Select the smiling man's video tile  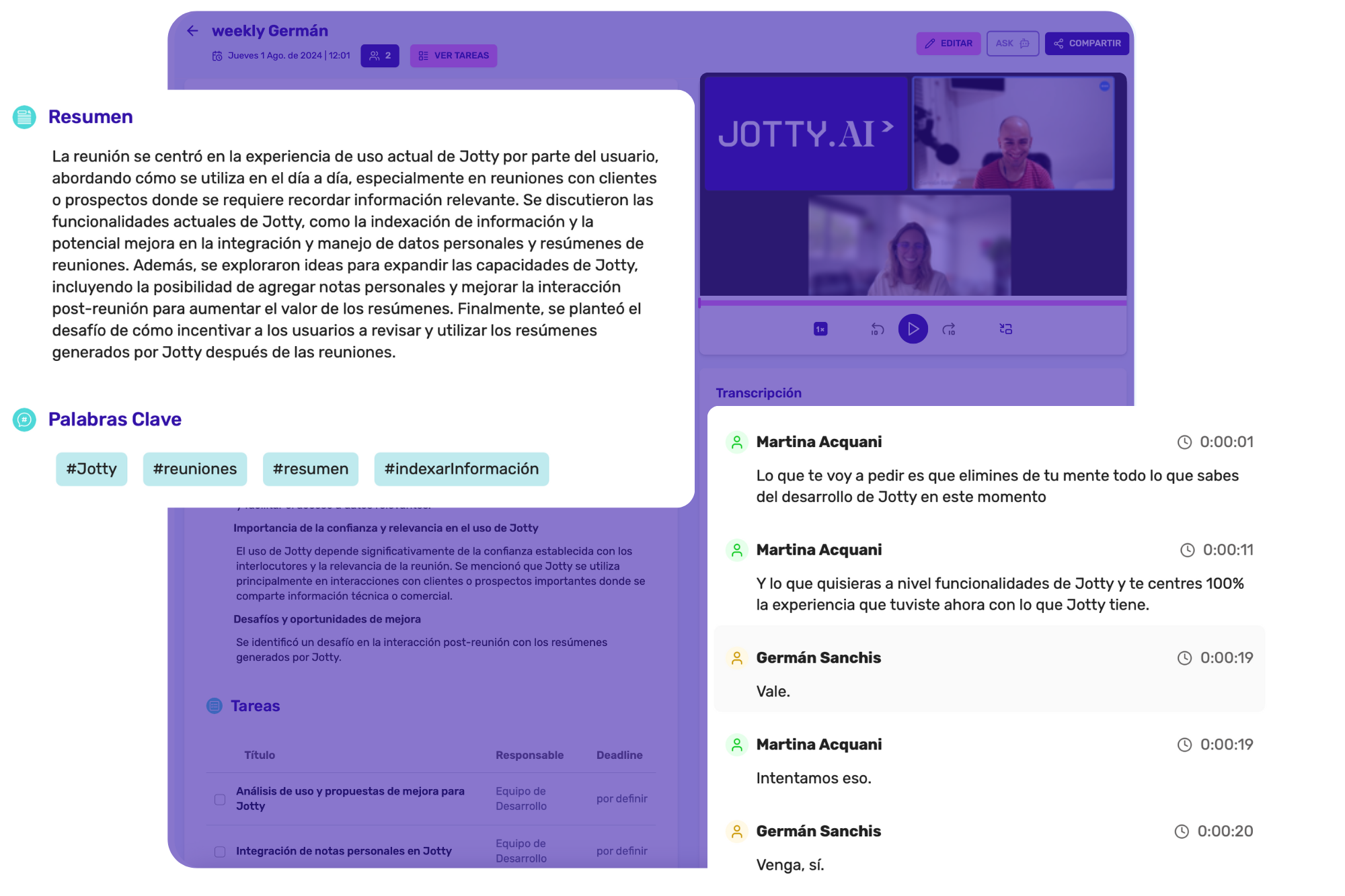point(1013,133)
